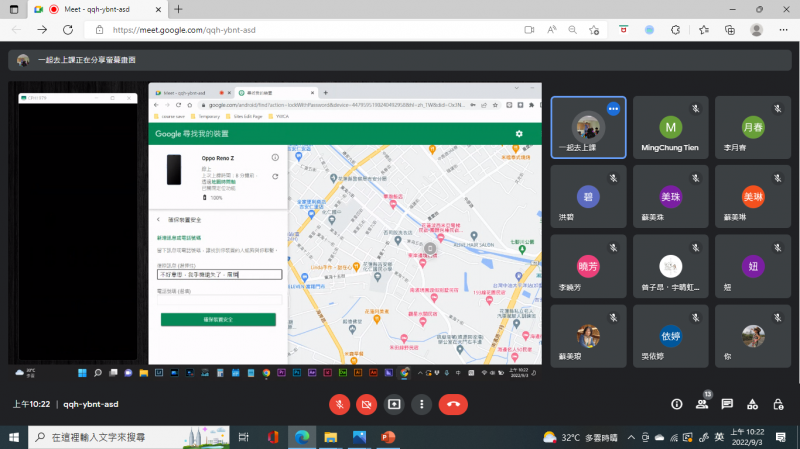
Task: View site information lock icon
Action: tap(99, 30)
